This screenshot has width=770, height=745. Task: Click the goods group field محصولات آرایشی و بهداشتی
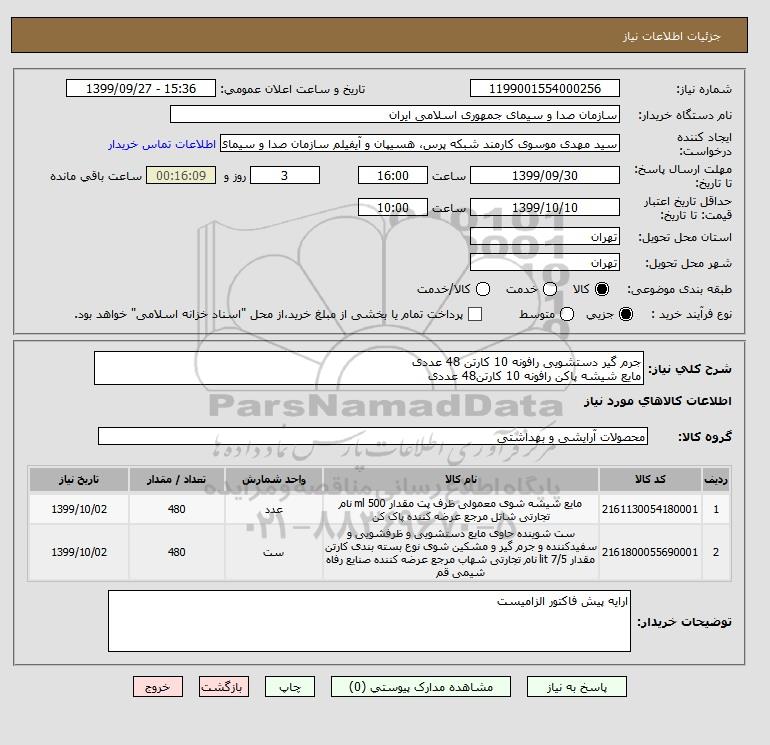click(373, 436)
